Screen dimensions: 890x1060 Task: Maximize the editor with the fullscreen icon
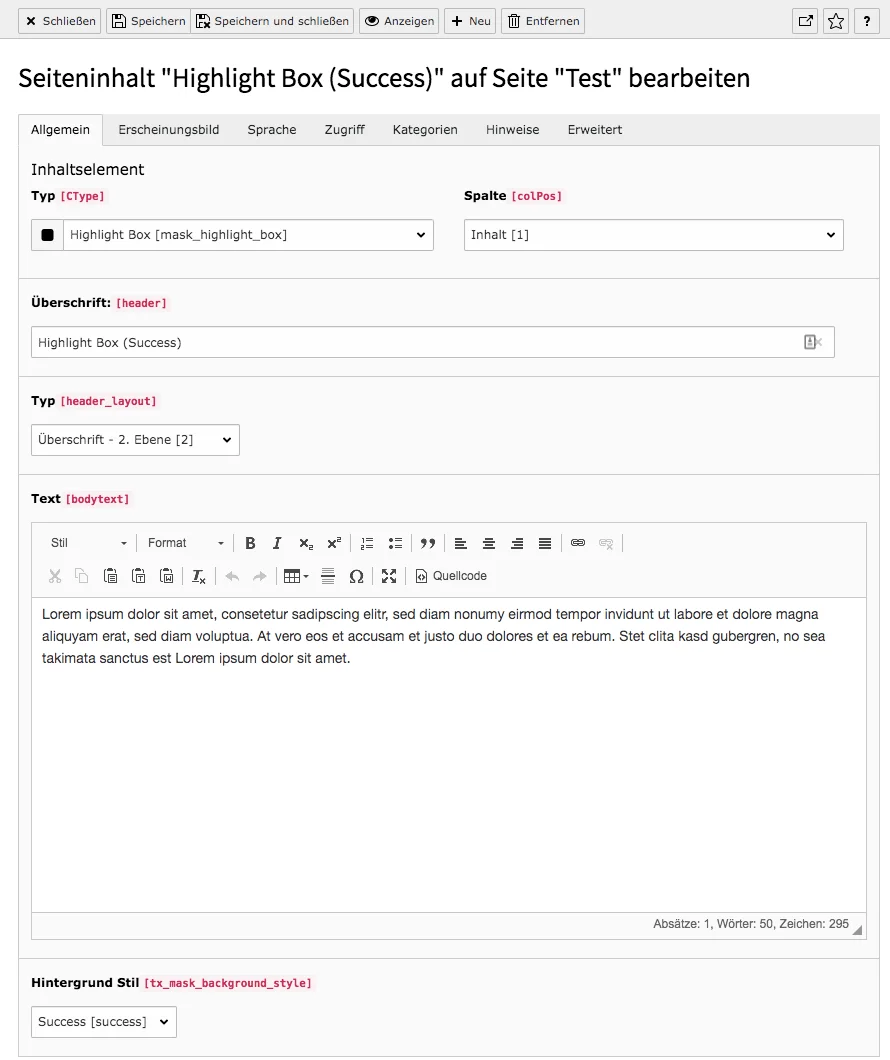coord(389,576)
